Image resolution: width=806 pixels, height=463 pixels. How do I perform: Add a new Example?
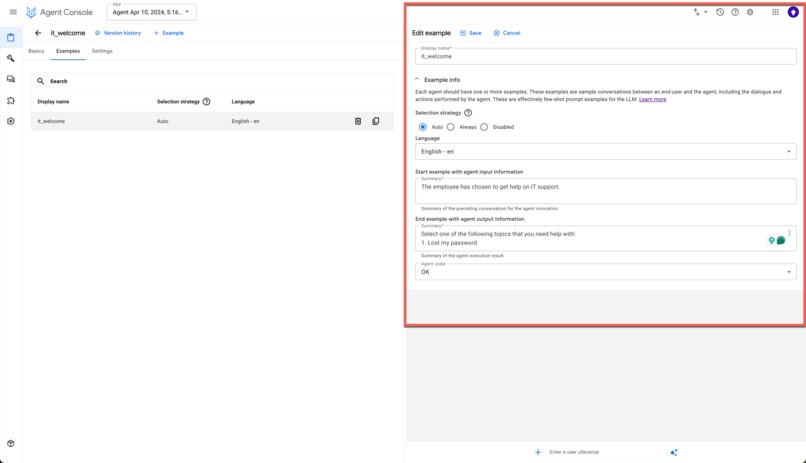click(x=169, y=33)
